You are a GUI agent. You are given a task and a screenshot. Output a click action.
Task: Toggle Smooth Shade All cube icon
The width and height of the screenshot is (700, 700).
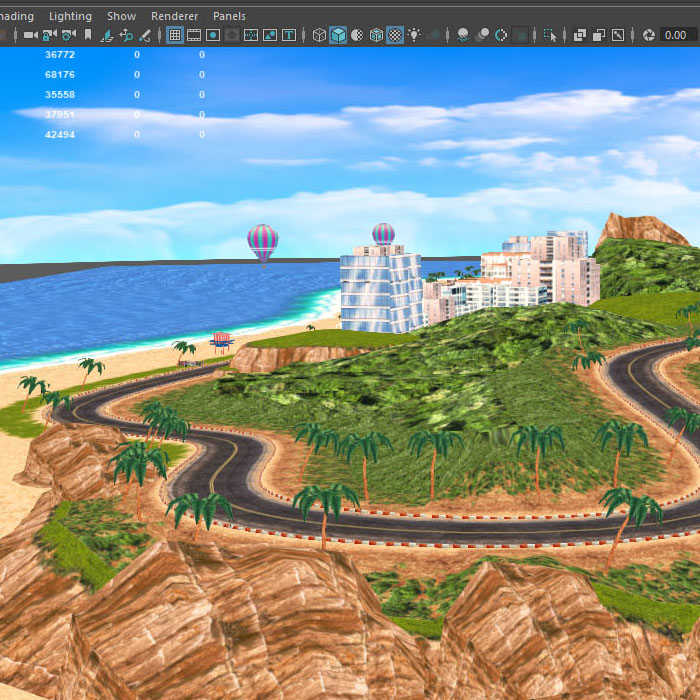[x=338, y=35]
